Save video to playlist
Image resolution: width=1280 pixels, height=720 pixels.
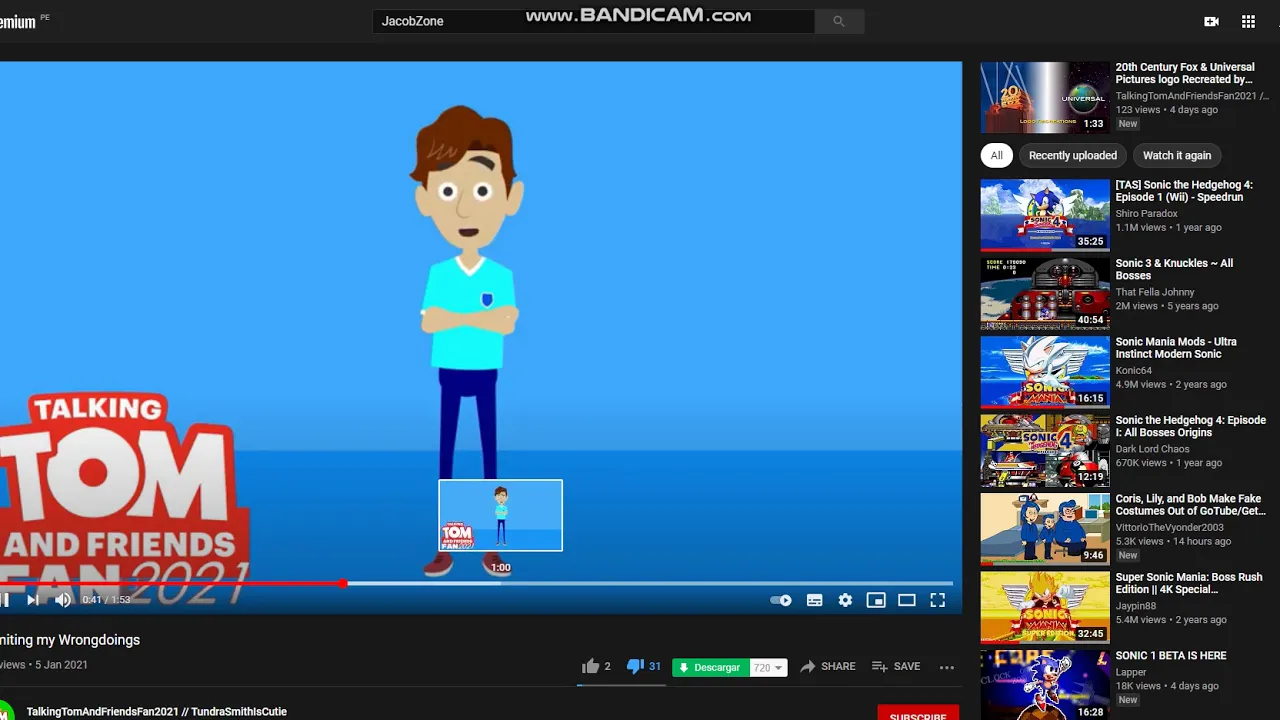pos(895,666)
